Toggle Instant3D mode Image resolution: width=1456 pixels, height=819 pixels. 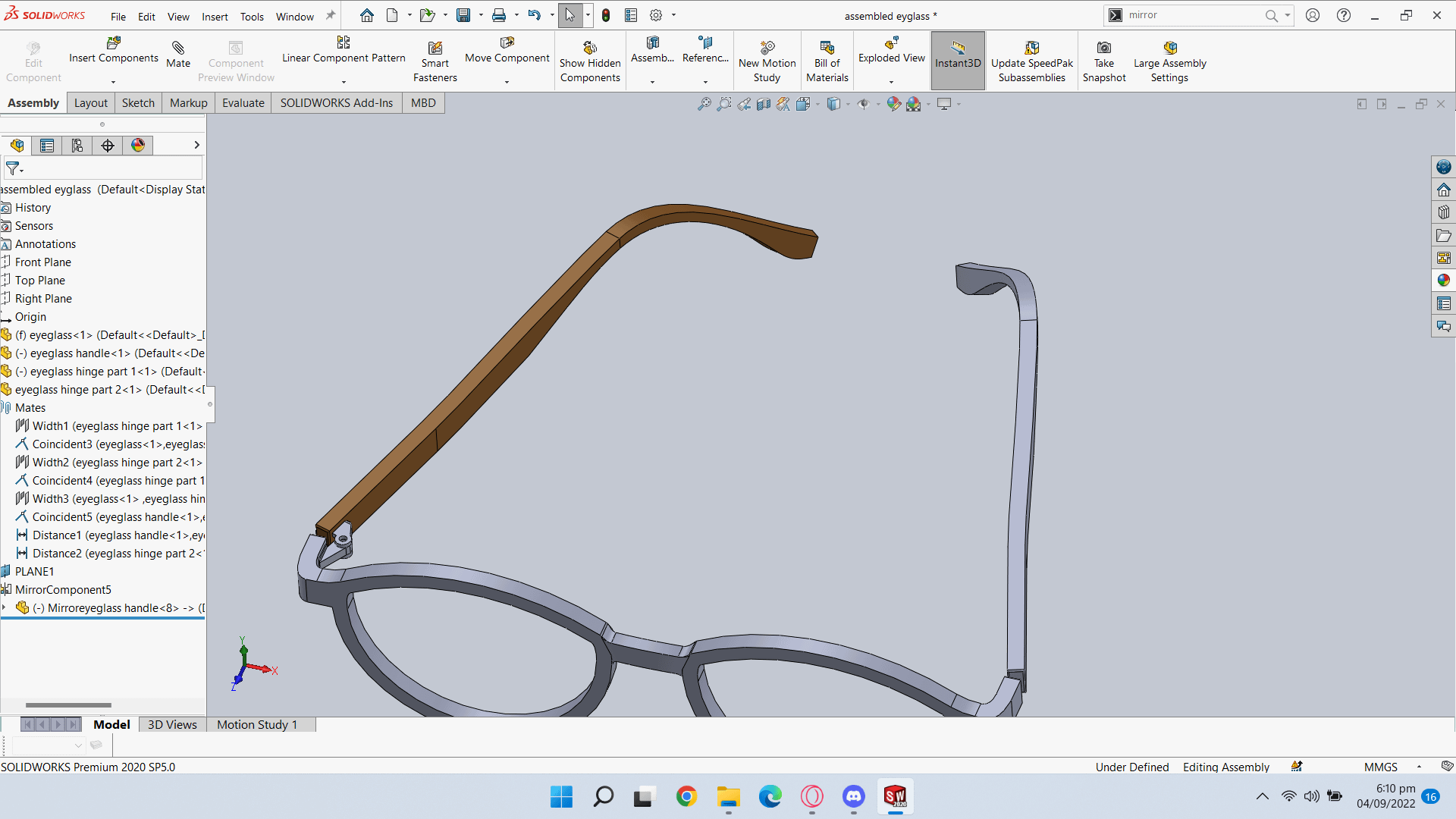coord(958,61)
